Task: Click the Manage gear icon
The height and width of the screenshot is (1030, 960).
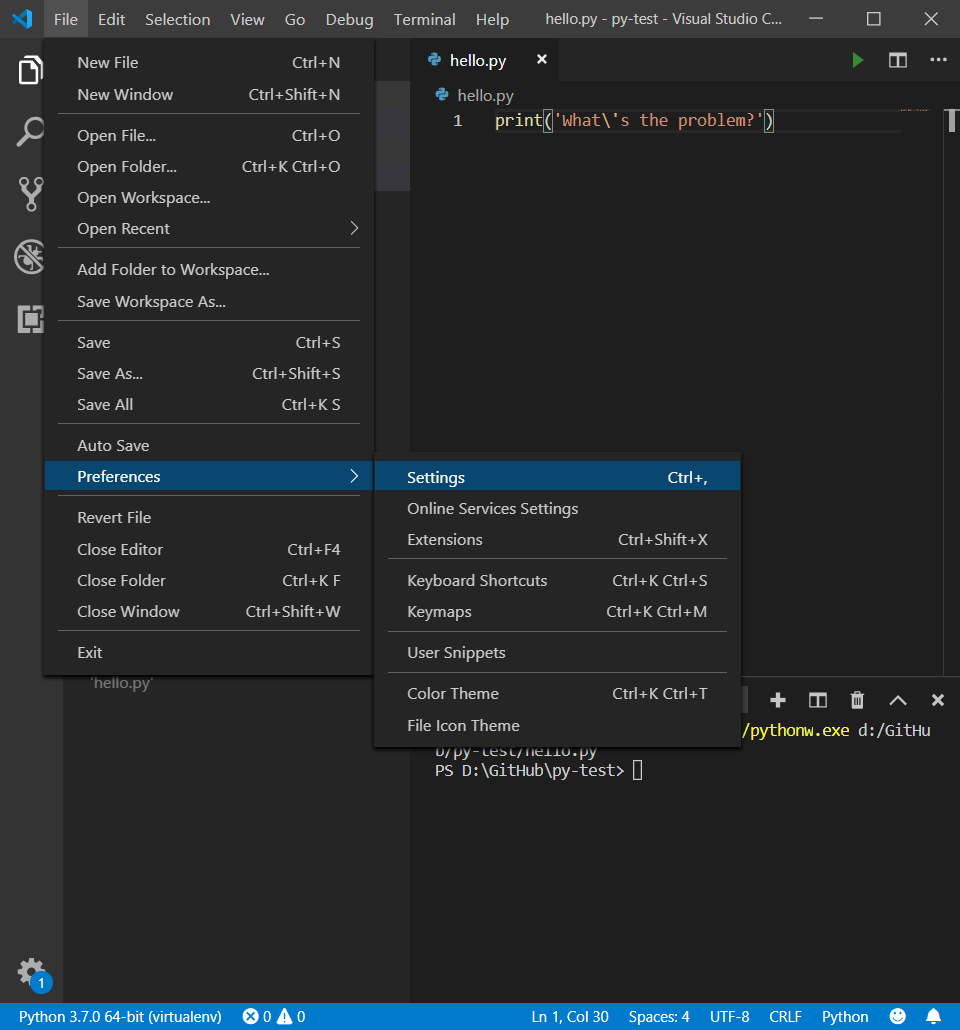Action: [32, 972]
